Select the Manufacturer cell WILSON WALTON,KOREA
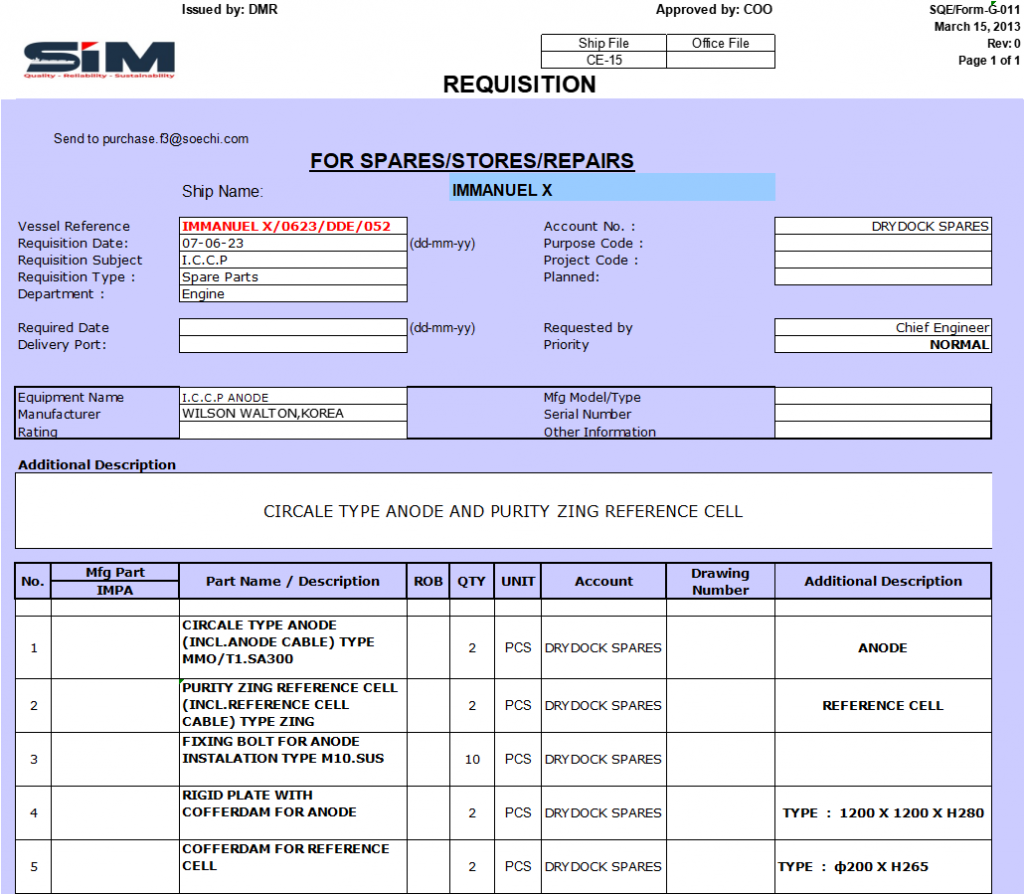The width and height of the screenshot is (1024, 894). click(x=293, y=414)
